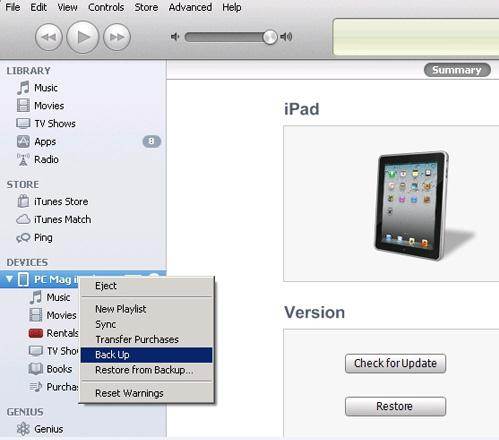Open the Apps library icon

[23, 141]
